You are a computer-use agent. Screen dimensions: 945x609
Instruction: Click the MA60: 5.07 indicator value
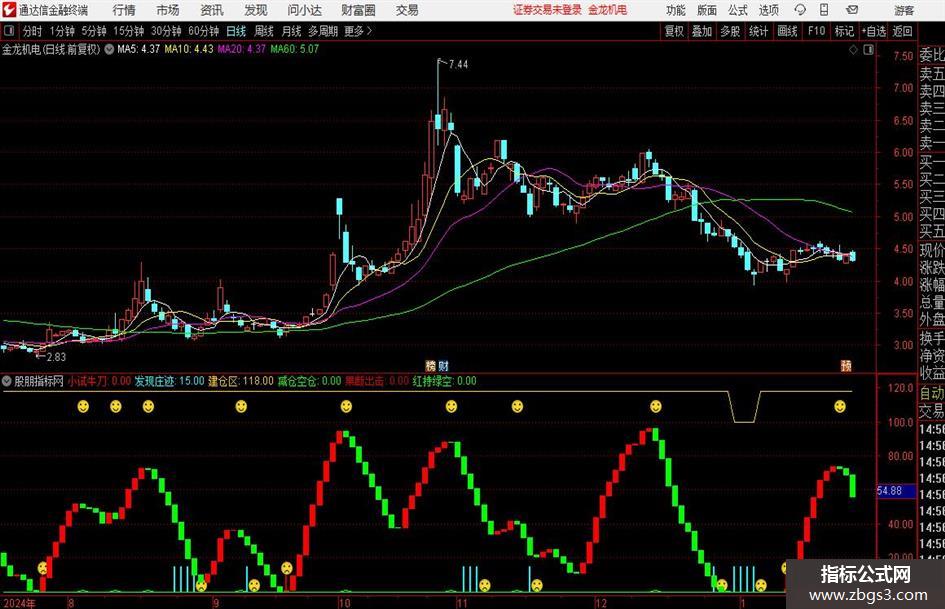pos(294,49)
